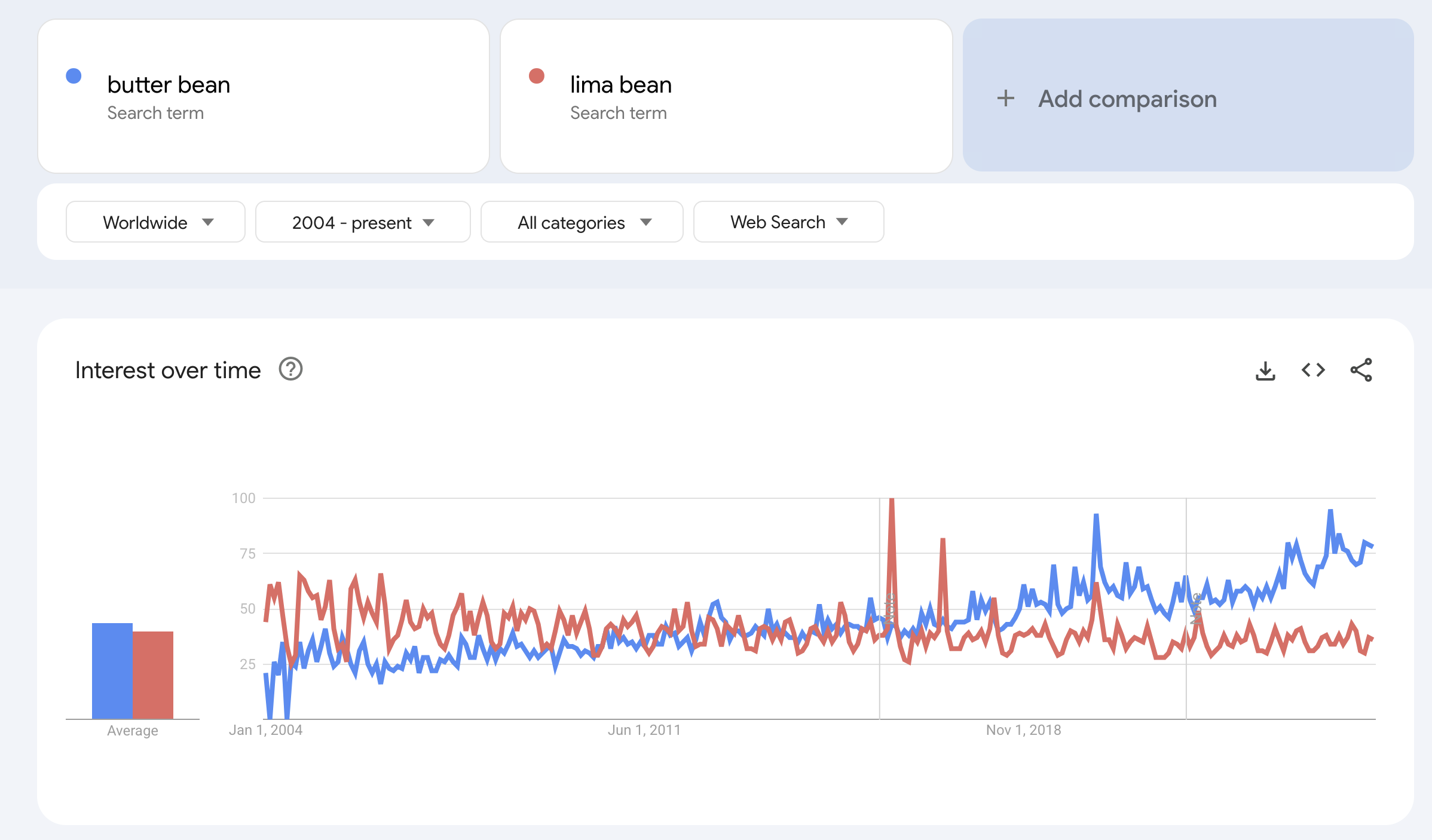Open the 2004 - present time range dropdown
Image resolution: width=1432 pixels, height=840 pixels.
click(362, 222)
